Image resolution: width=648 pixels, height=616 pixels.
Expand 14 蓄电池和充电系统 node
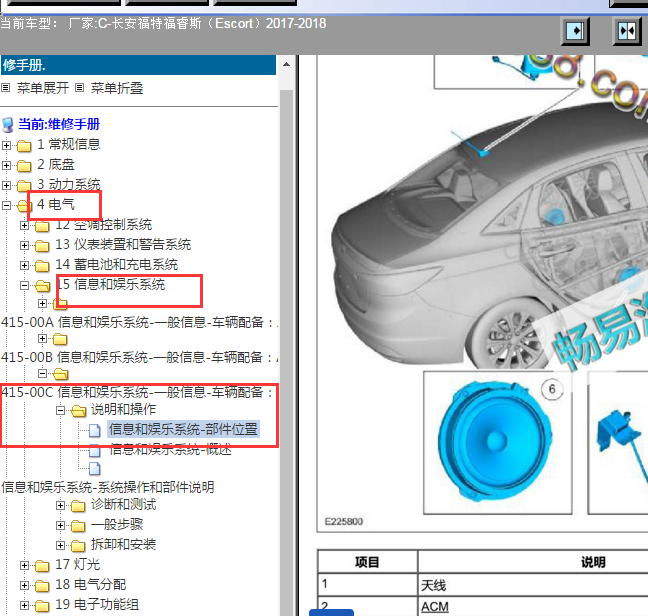point(24,265)
